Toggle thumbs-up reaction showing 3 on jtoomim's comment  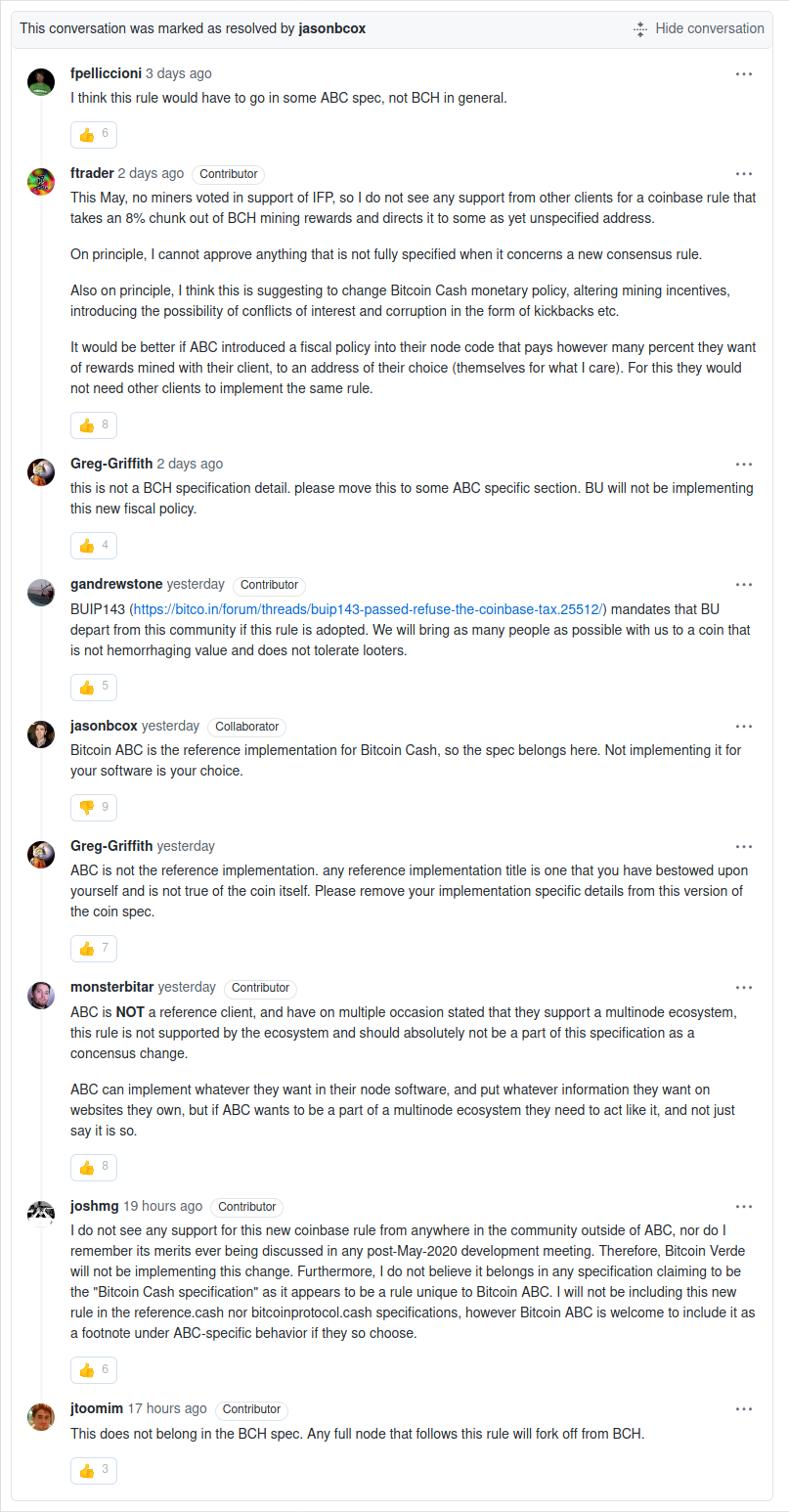click(x=94, y=1470)
